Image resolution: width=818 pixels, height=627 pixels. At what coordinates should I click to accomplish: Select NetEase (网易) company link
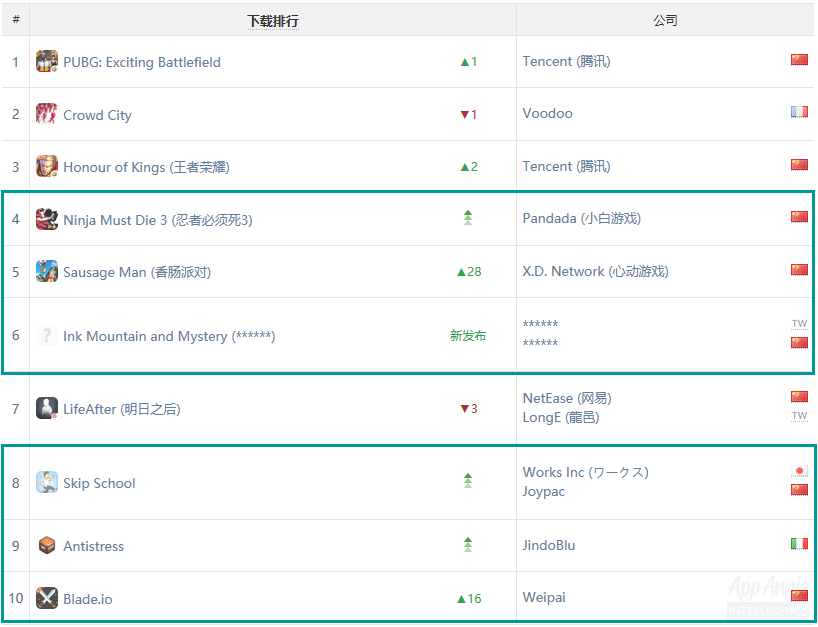[567, 398]
